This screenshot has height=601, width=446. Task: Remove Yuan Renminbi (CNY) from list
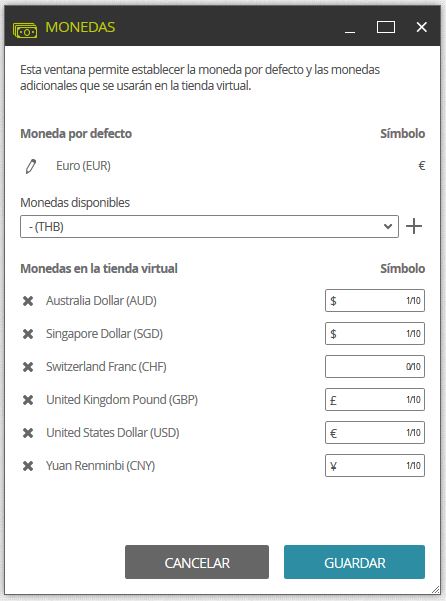(28, 466)
